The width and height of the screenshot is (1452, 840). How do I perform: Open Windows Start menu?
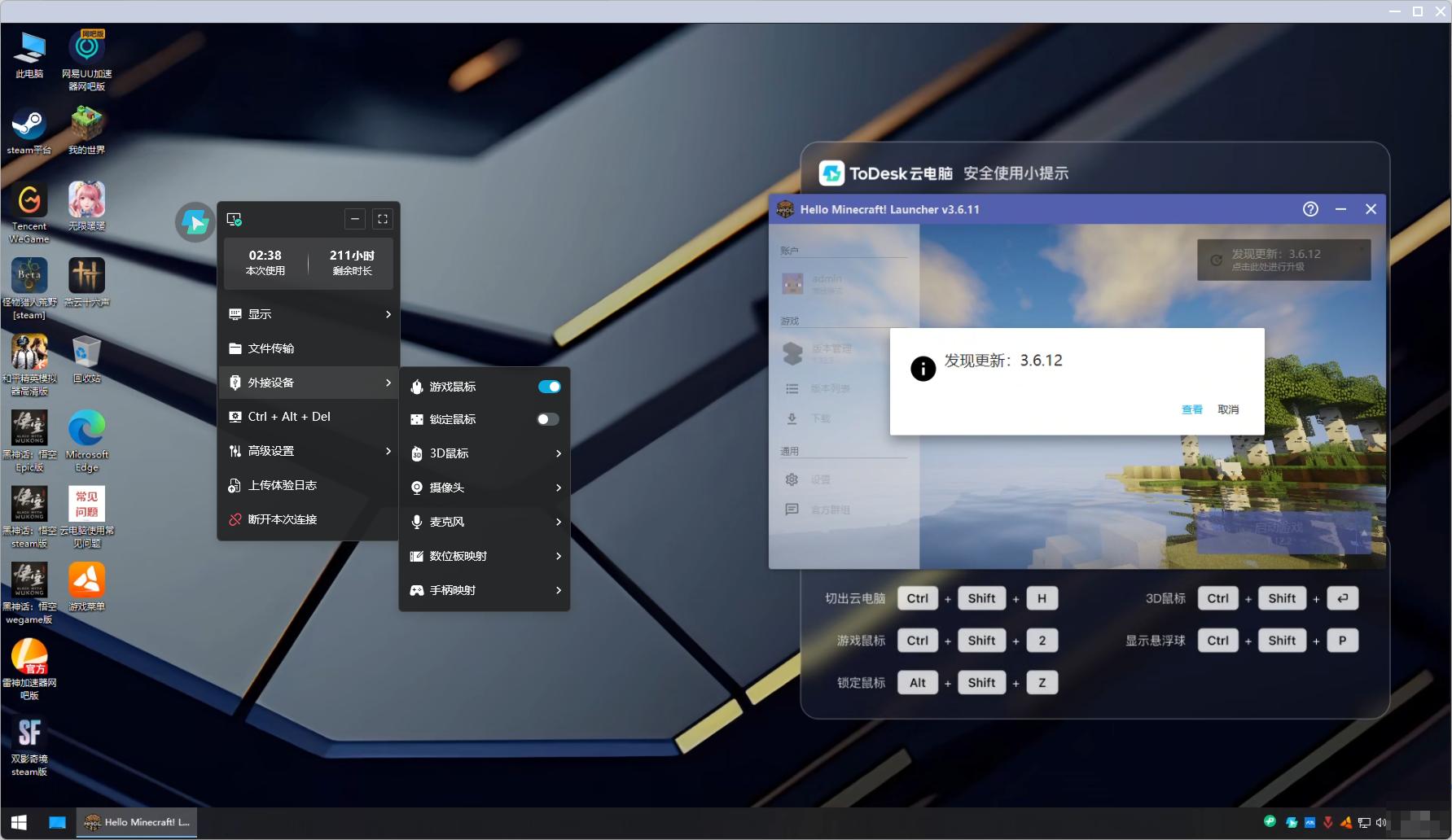pos(19,822)
